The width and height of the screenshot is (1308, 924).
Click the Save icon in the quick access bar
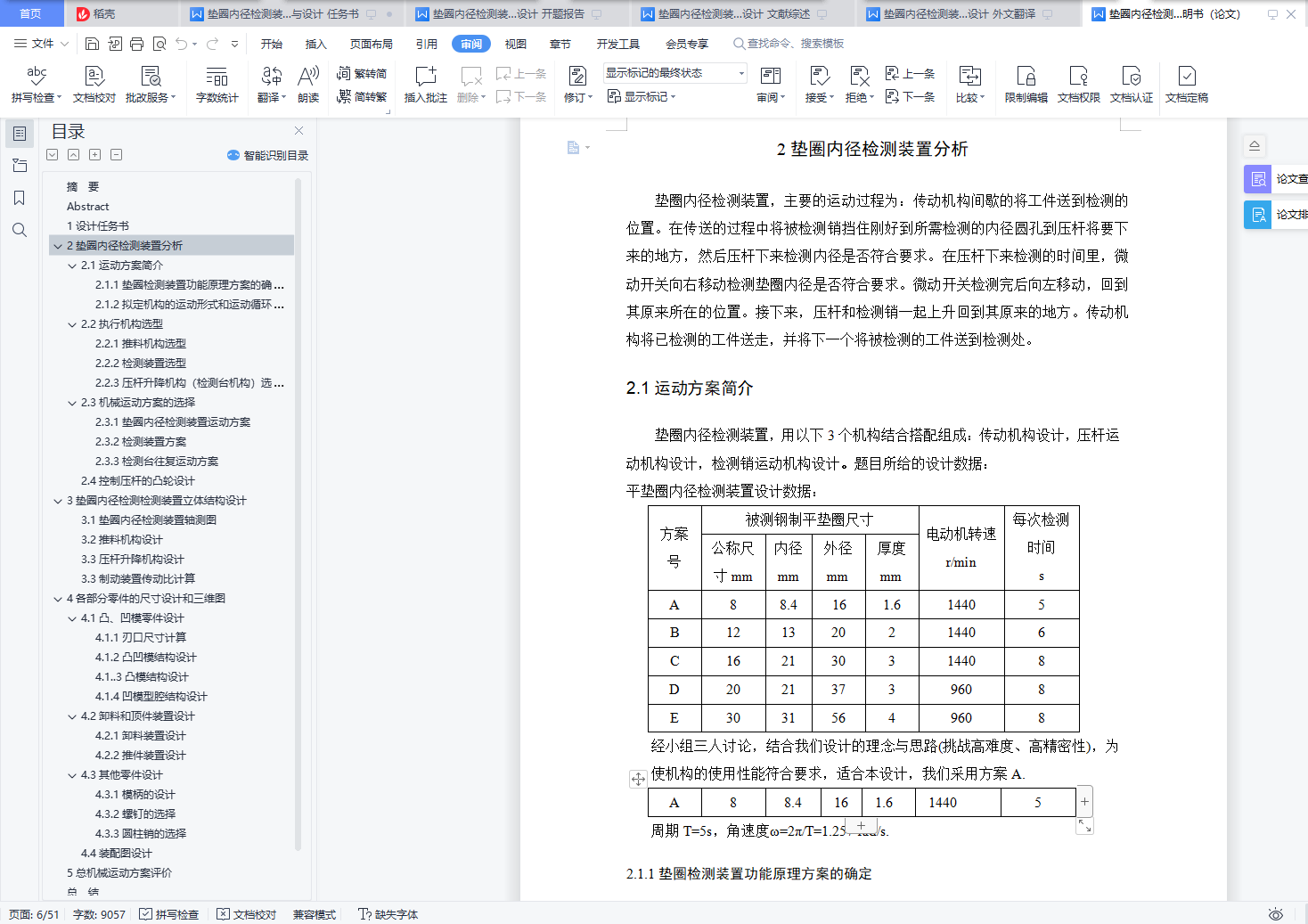92,44
